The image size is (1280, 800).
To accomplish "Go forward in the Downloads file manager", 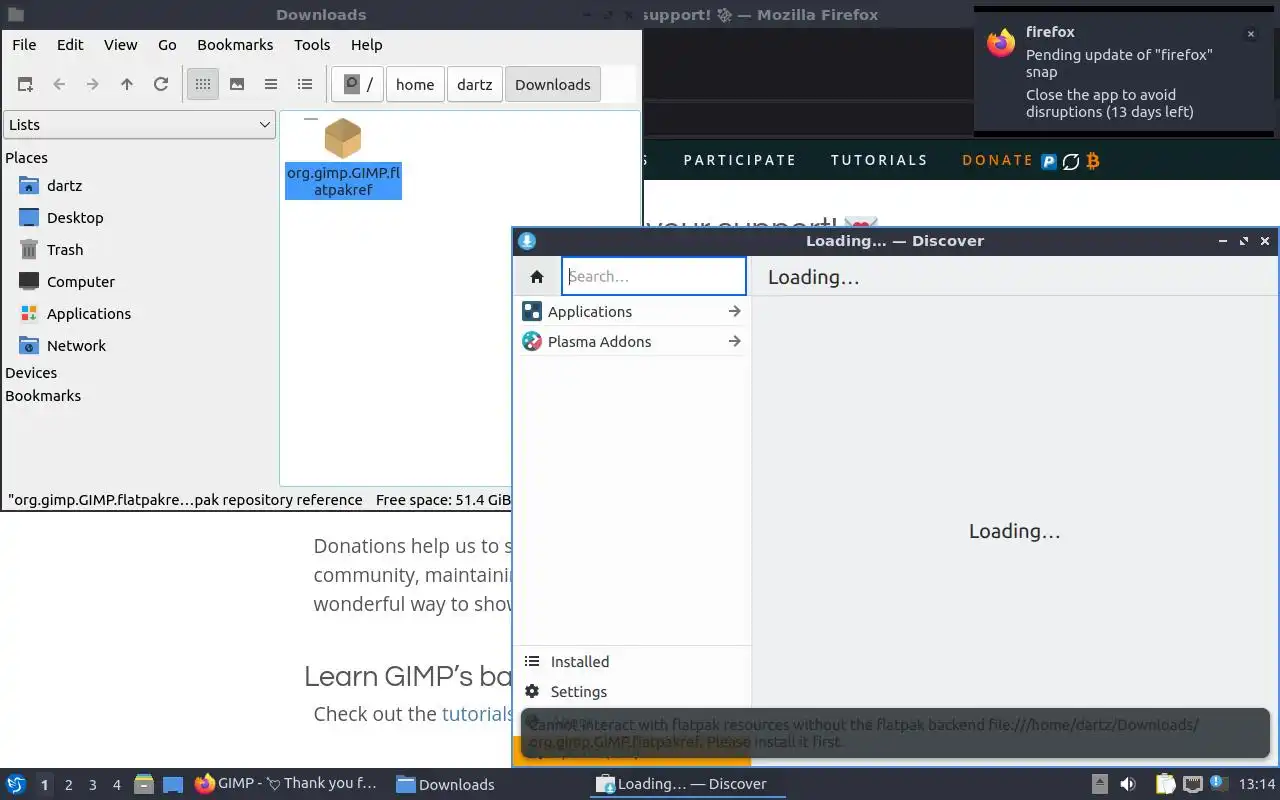I will pyautogui.click(x=93, y=85).
